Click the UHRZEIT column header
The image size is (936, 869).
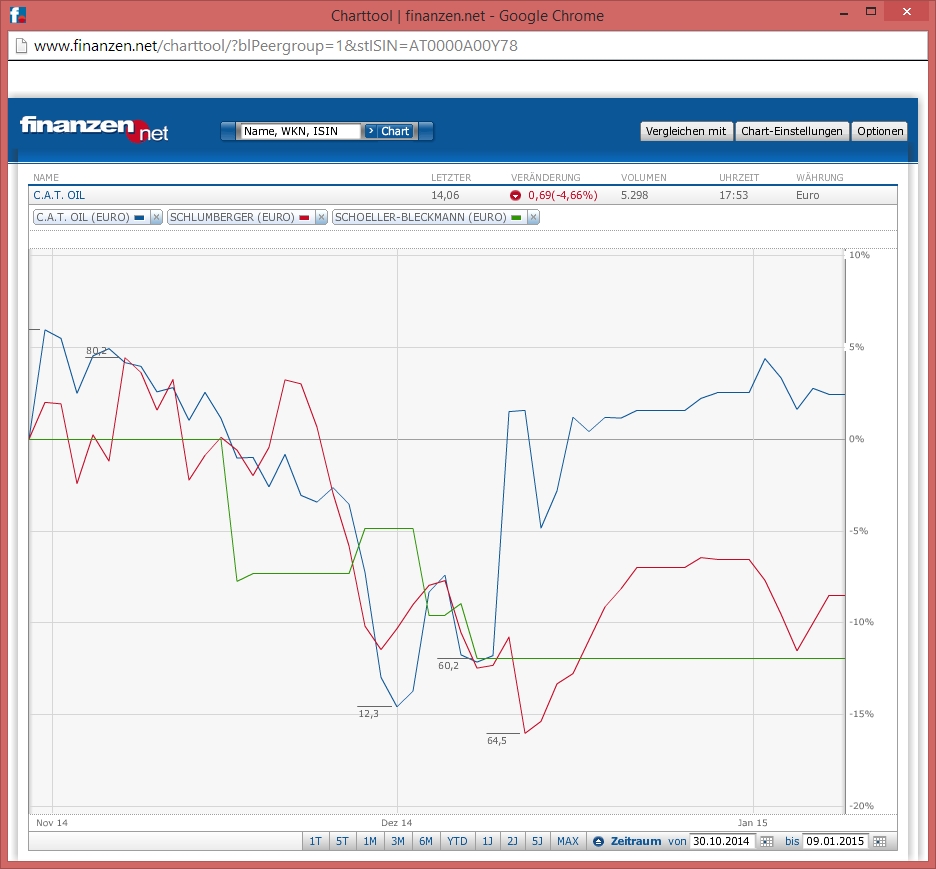pyautogui.click(x=739, y=177)
